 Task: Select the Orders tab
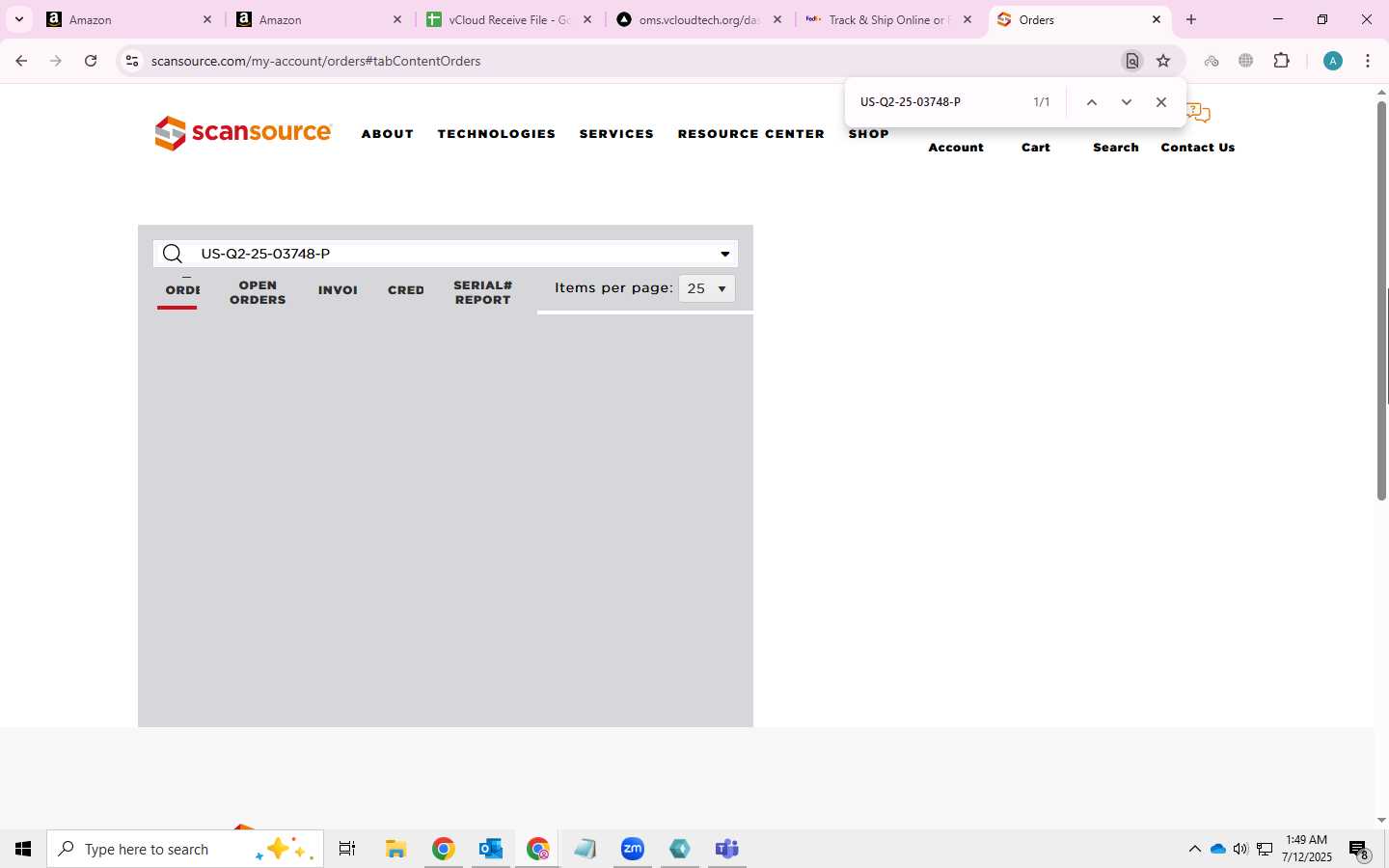[x=181, y=290]
